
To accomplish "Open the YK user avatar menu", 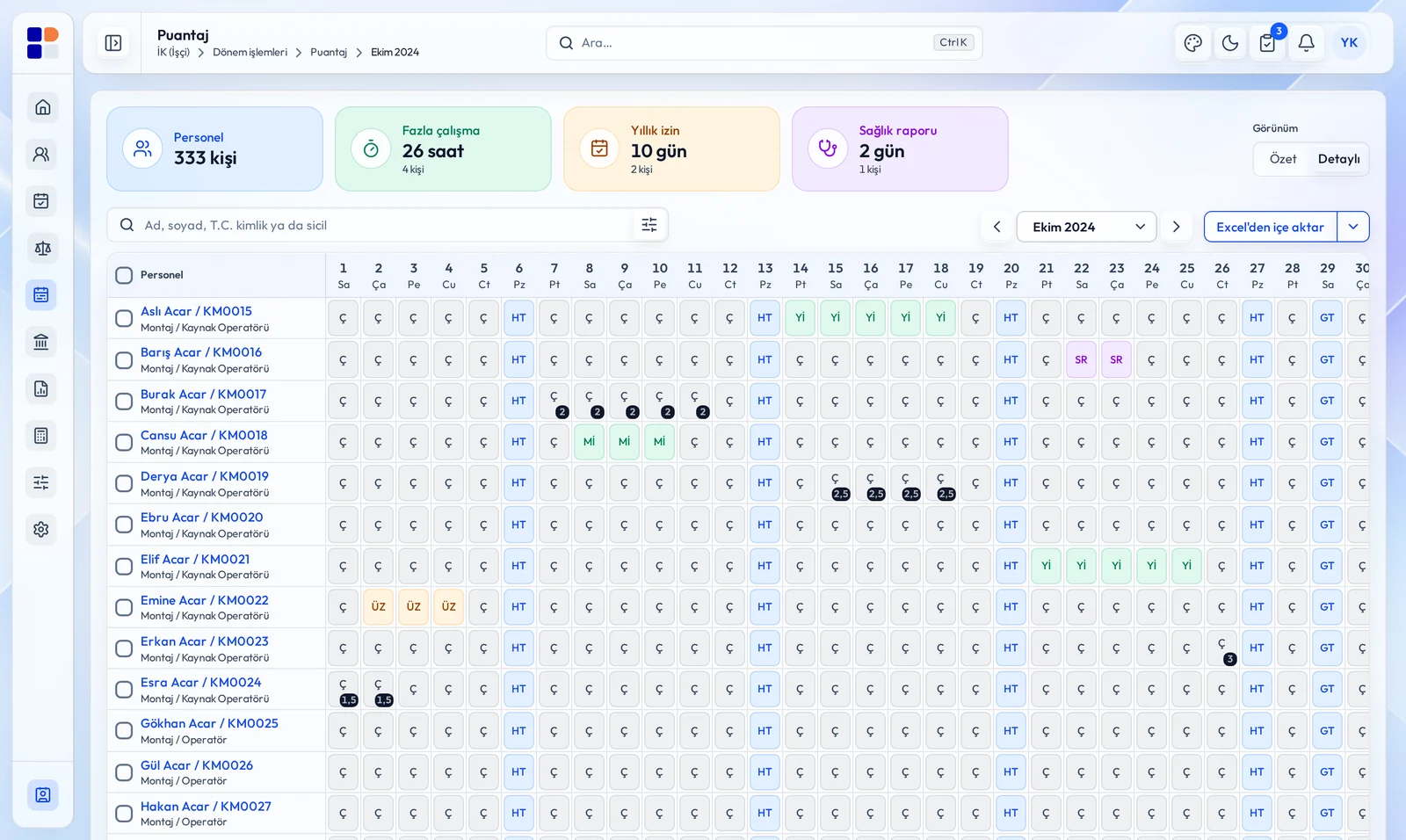I will coord(1349,43).
